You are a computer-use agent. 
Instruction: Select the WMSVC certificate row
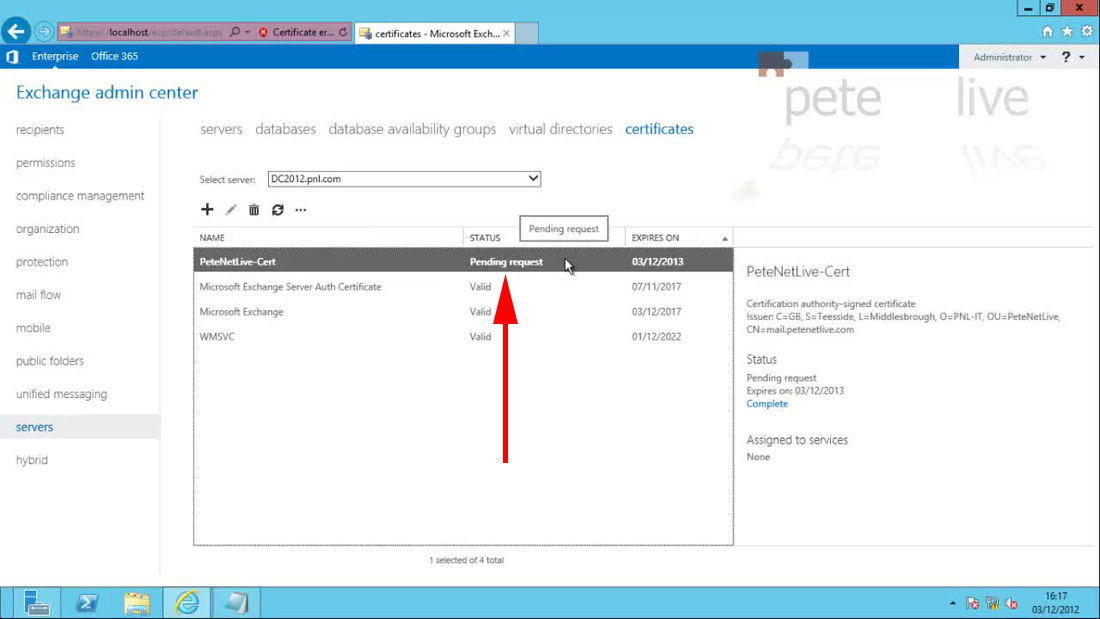(463, 336)
